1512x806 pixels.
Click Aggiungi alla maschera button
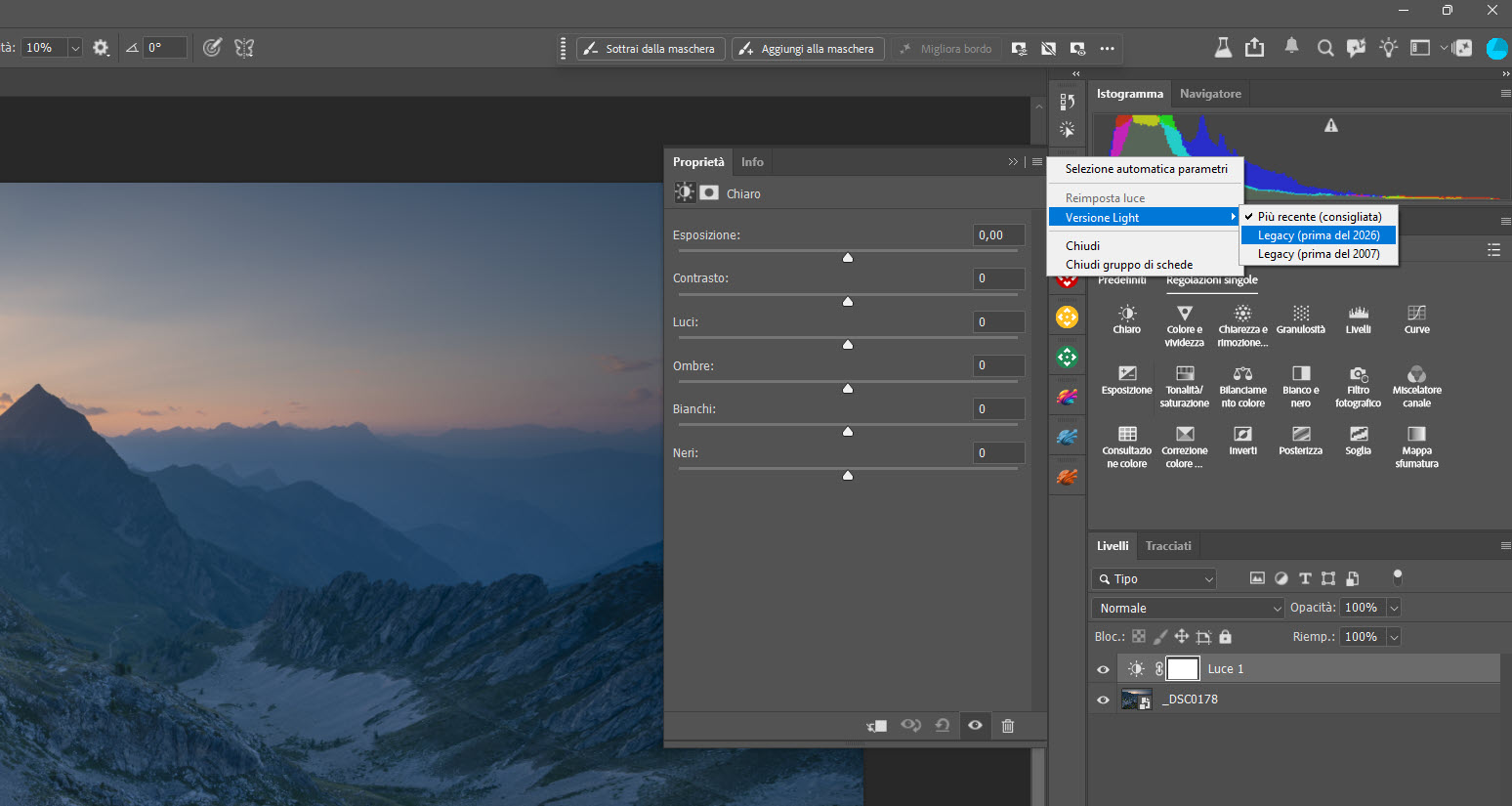point(808,48)
